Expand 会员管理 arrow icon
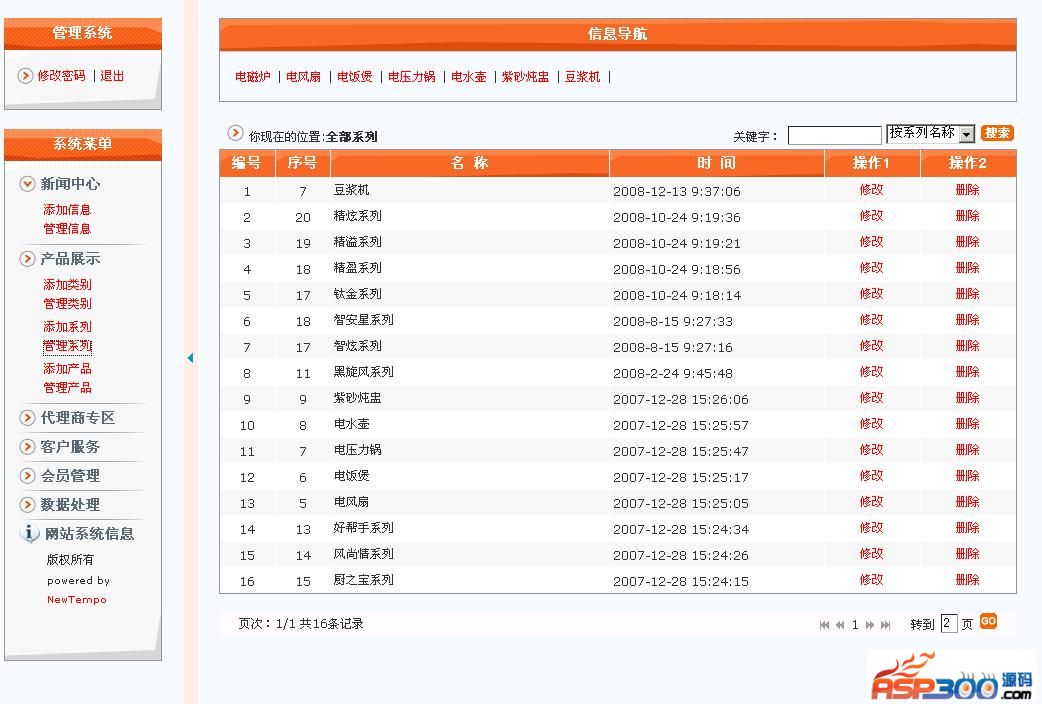This screenshot has height=704, width=1042. tap(27, 476)
